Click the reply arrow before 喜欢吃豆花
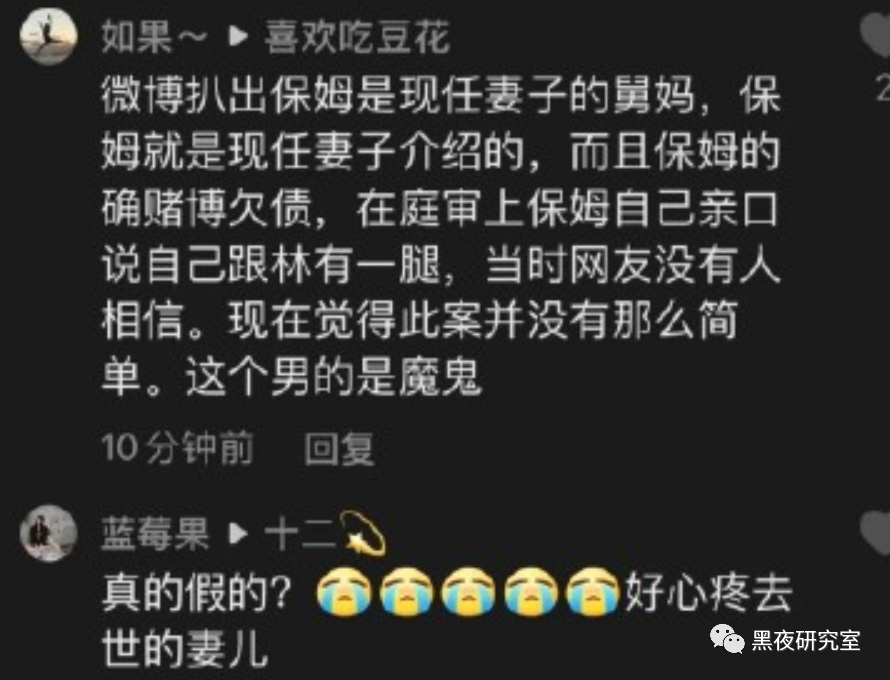 coord(238,37)
